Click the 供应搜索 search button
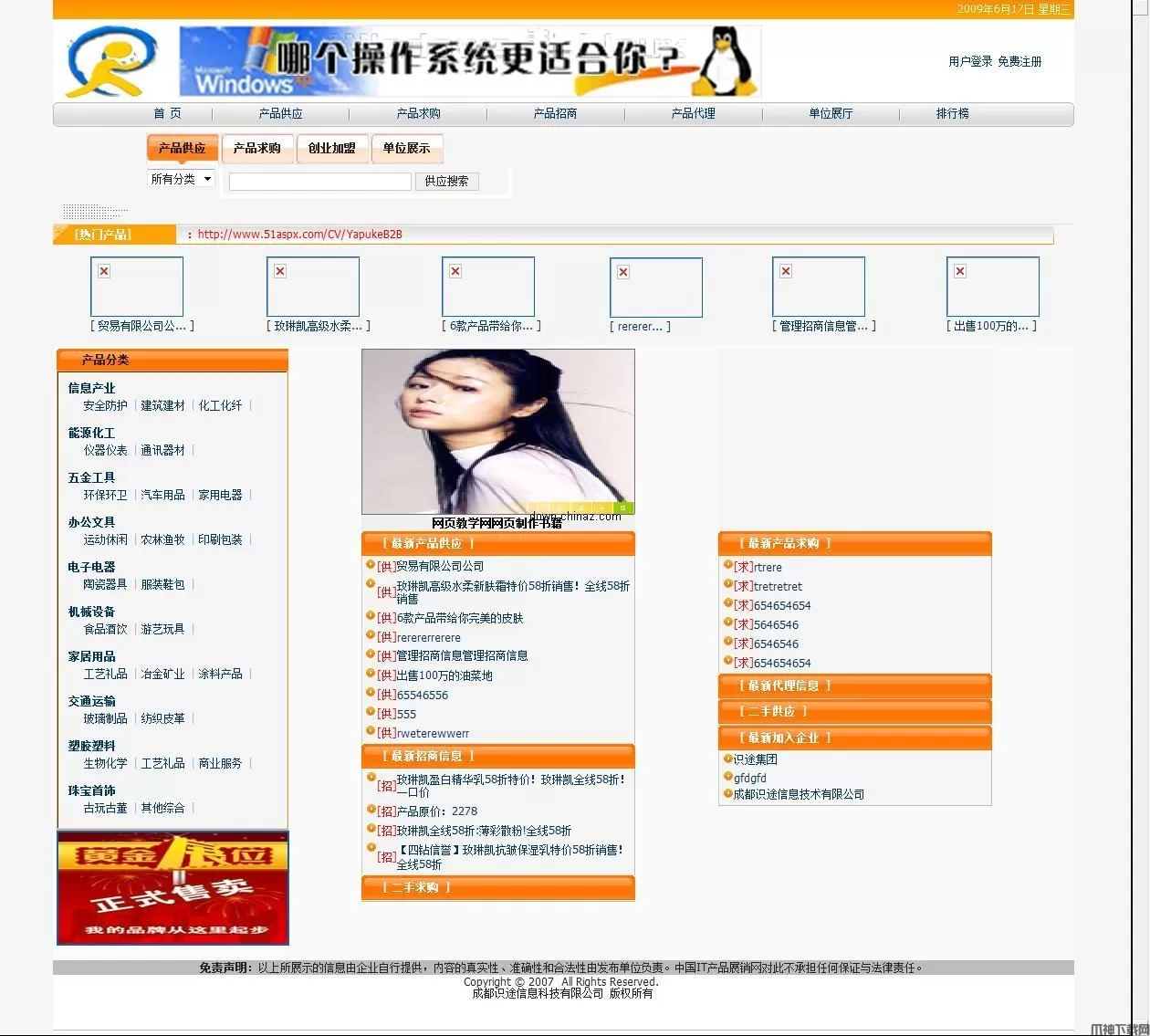The height and width of the screenshot is (1036, 1150). [x=446, y=181]
